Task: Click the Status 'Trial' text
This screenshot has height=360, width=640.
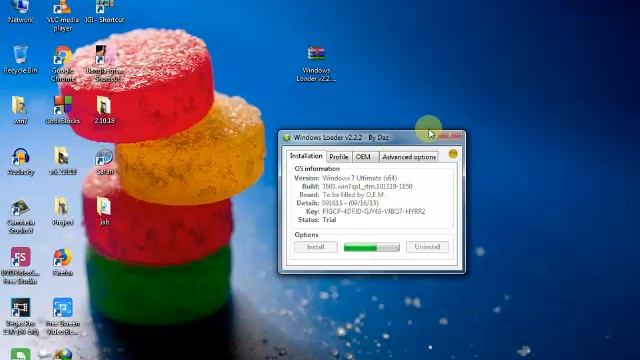Action: click(x=329, y=220)
